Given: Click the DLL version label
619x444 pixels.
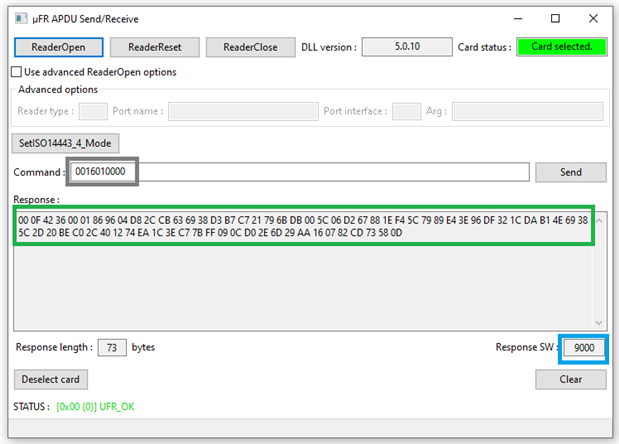Looking at the screenshot, I should point(329,47).
